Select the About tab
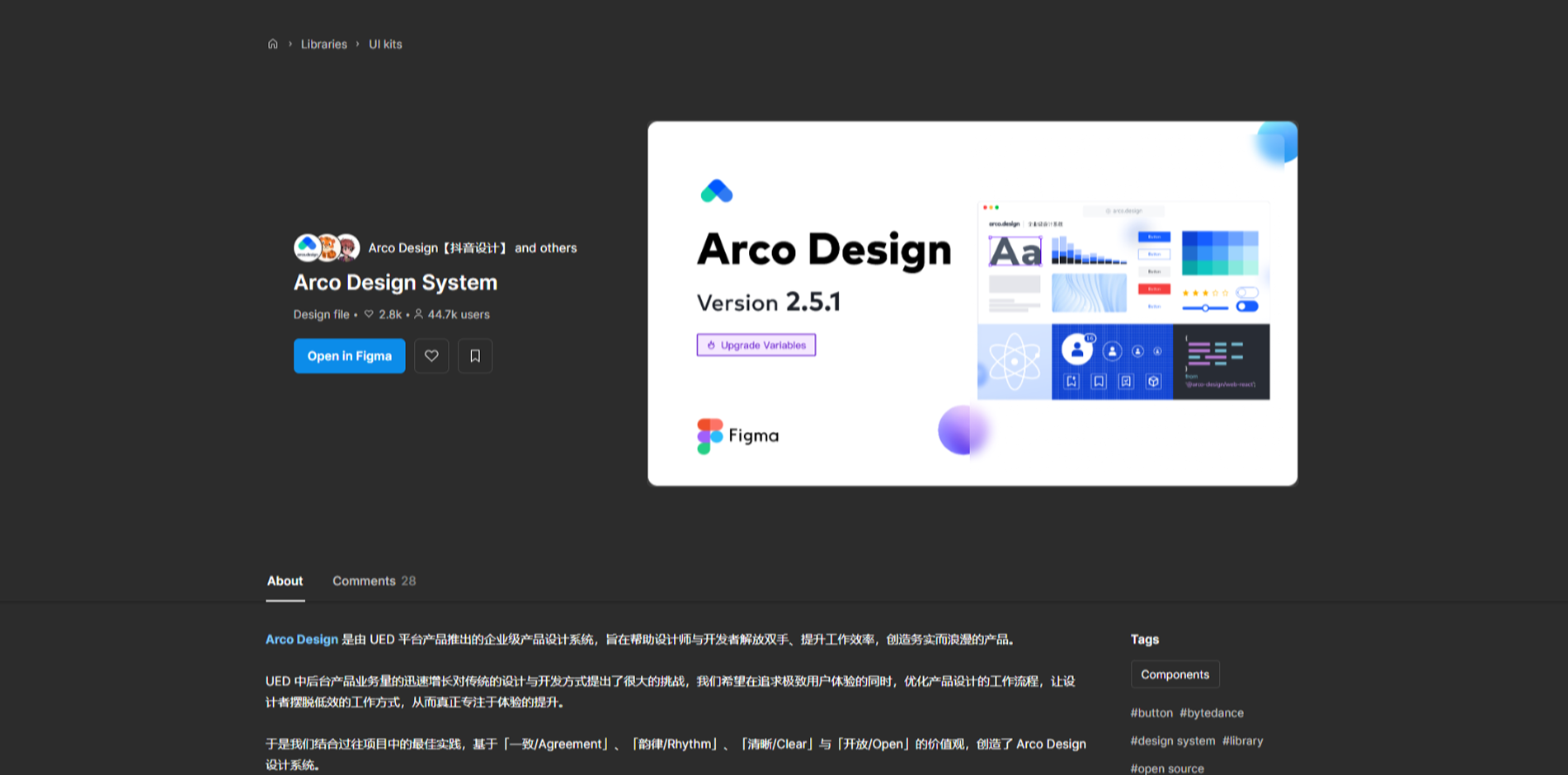Viewport: 1568px width, 775px height. tap(285, 581)
